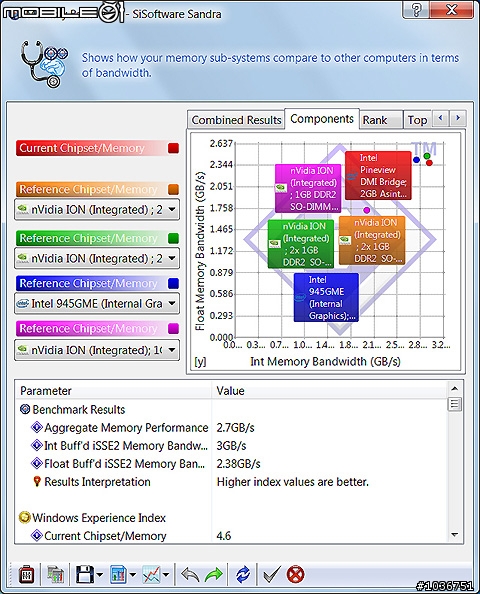480x594 pixels.
Task: Click the magenta nVidia ION 1GB chart label
Action: click(x=308, y=188)
